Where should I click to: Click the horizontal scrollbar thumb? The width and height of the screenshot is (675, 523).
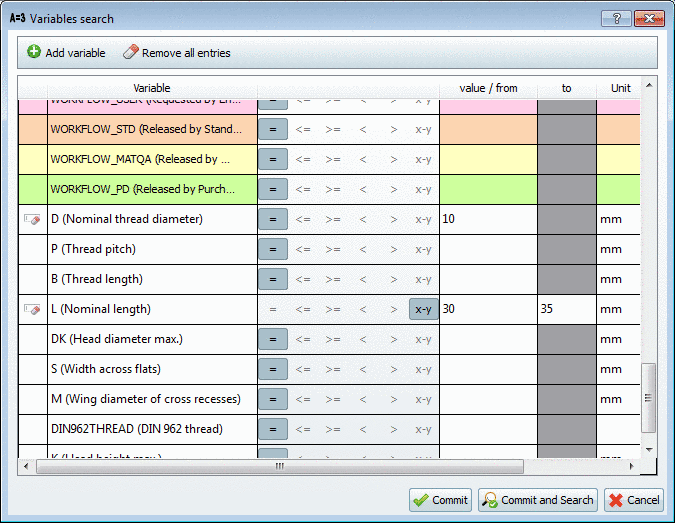[280, 466]
